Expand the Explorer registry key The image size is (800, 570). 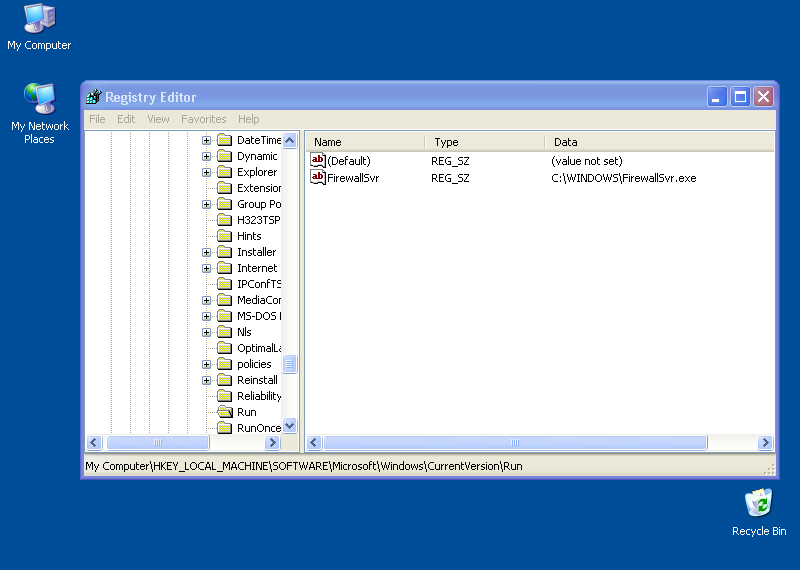click(x=206, y=172)
